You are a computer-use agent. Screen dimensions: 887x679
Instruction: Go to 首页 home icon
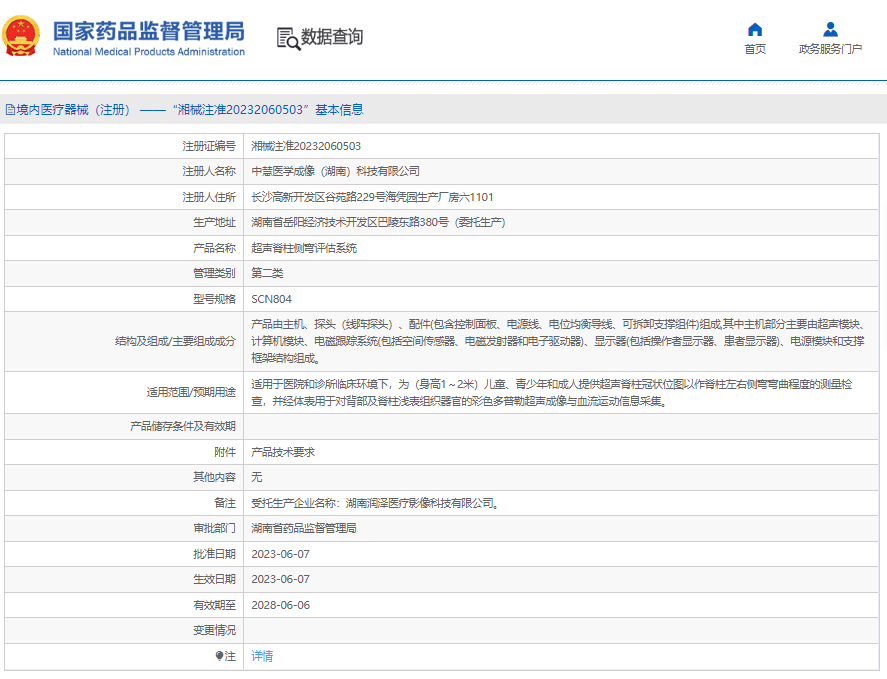(x=755, y=29)
